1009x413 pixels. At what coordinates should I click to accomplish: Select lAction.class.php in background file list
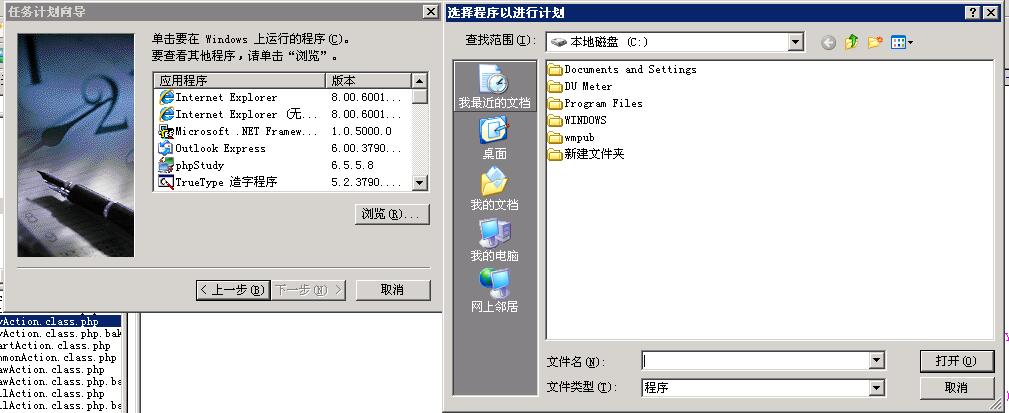(x=52, y=394)
